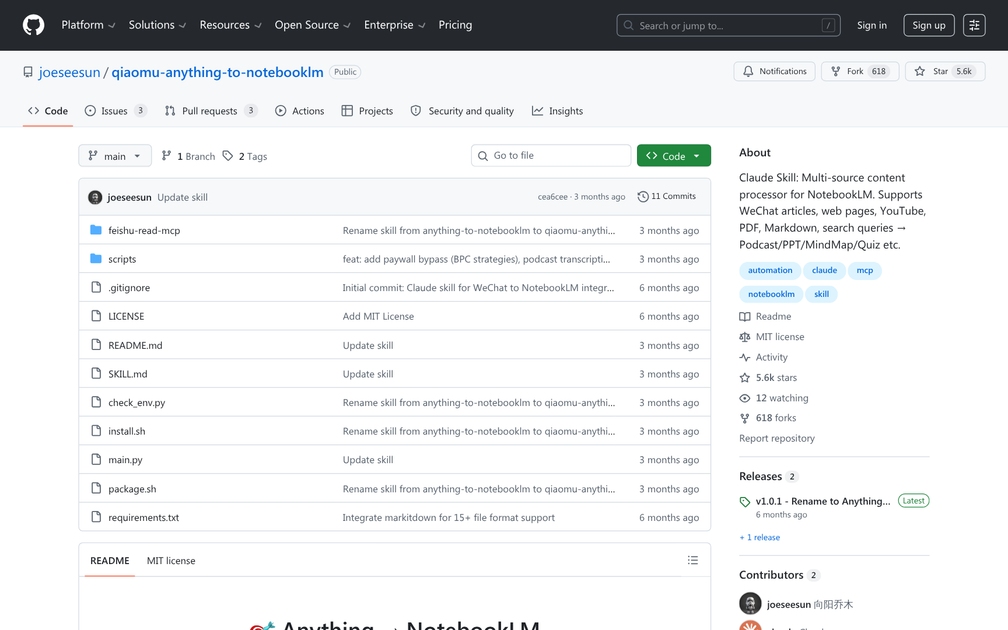Click the GitHub logo icon
Screen dimensions: 1008x630
(x=33, y=25)
